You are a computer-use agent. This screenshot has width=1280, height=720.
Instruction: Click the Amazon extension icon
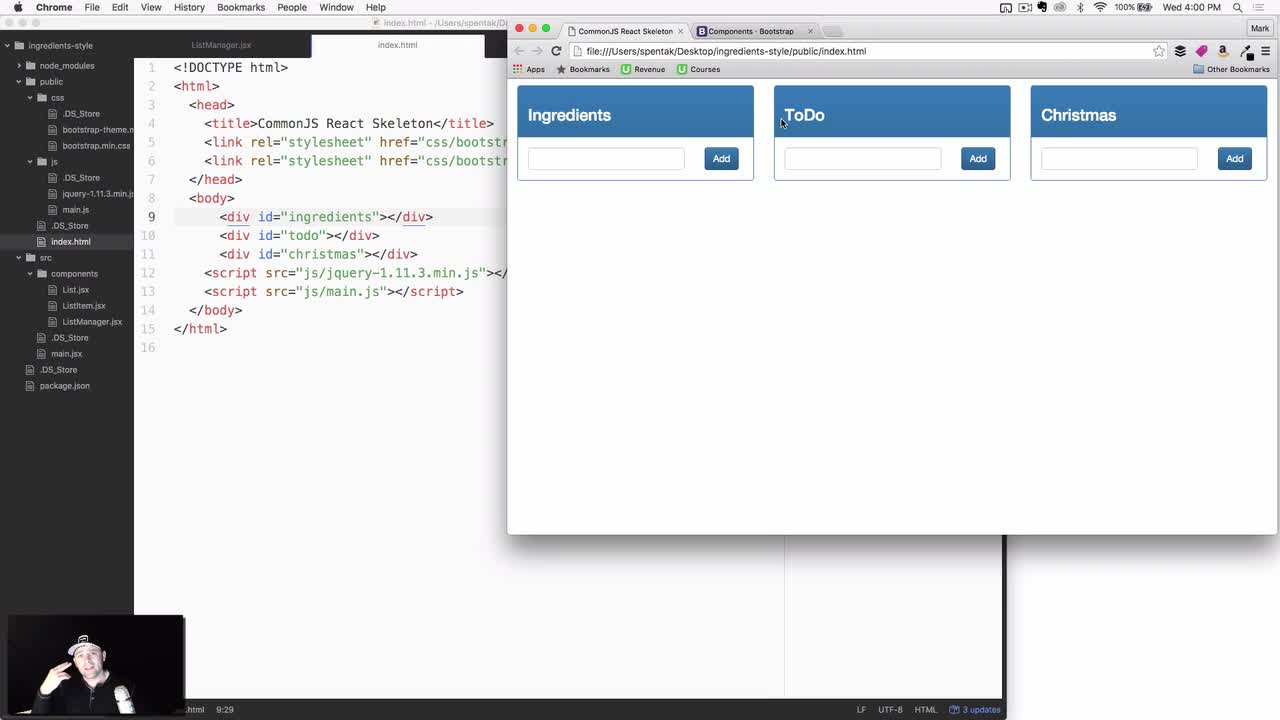pyautogui.click(x=1222, y=51)
